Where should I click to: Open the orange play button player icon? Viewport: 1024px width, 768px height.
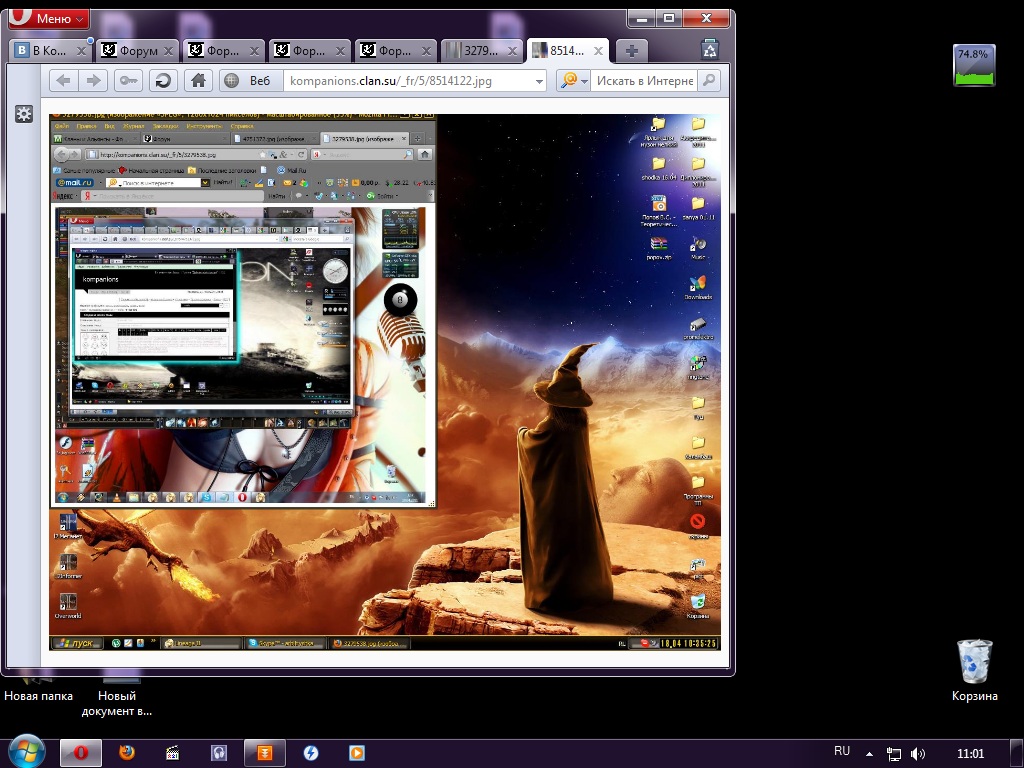(357, 753)
